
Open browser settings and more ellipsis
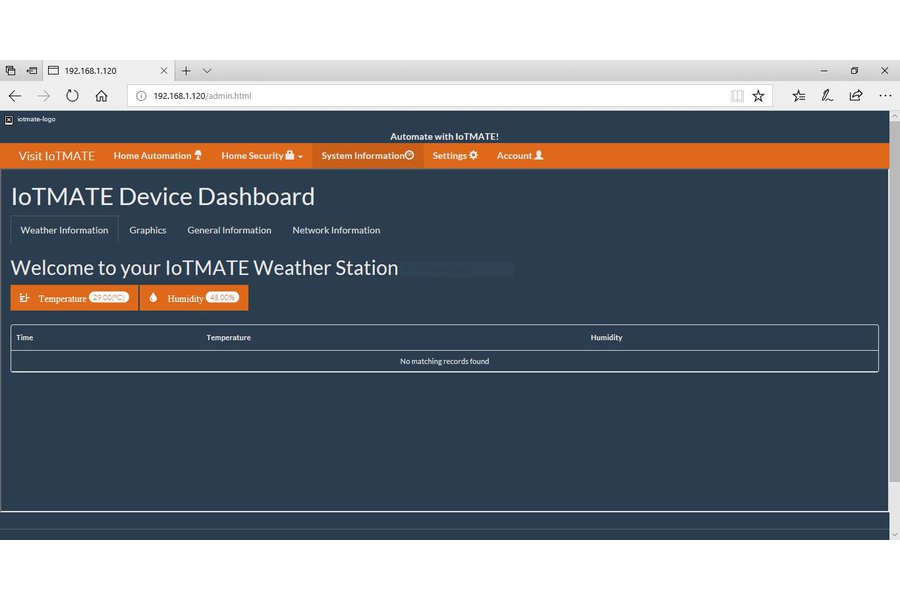(884, 96)
